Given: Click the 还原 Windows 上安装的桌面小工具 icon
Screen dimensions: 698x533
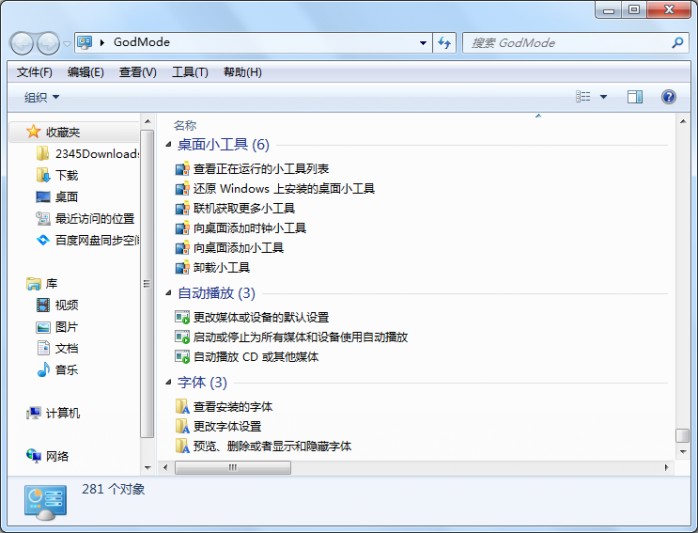Looking at the screenshot, I should (x=182, y=189).
